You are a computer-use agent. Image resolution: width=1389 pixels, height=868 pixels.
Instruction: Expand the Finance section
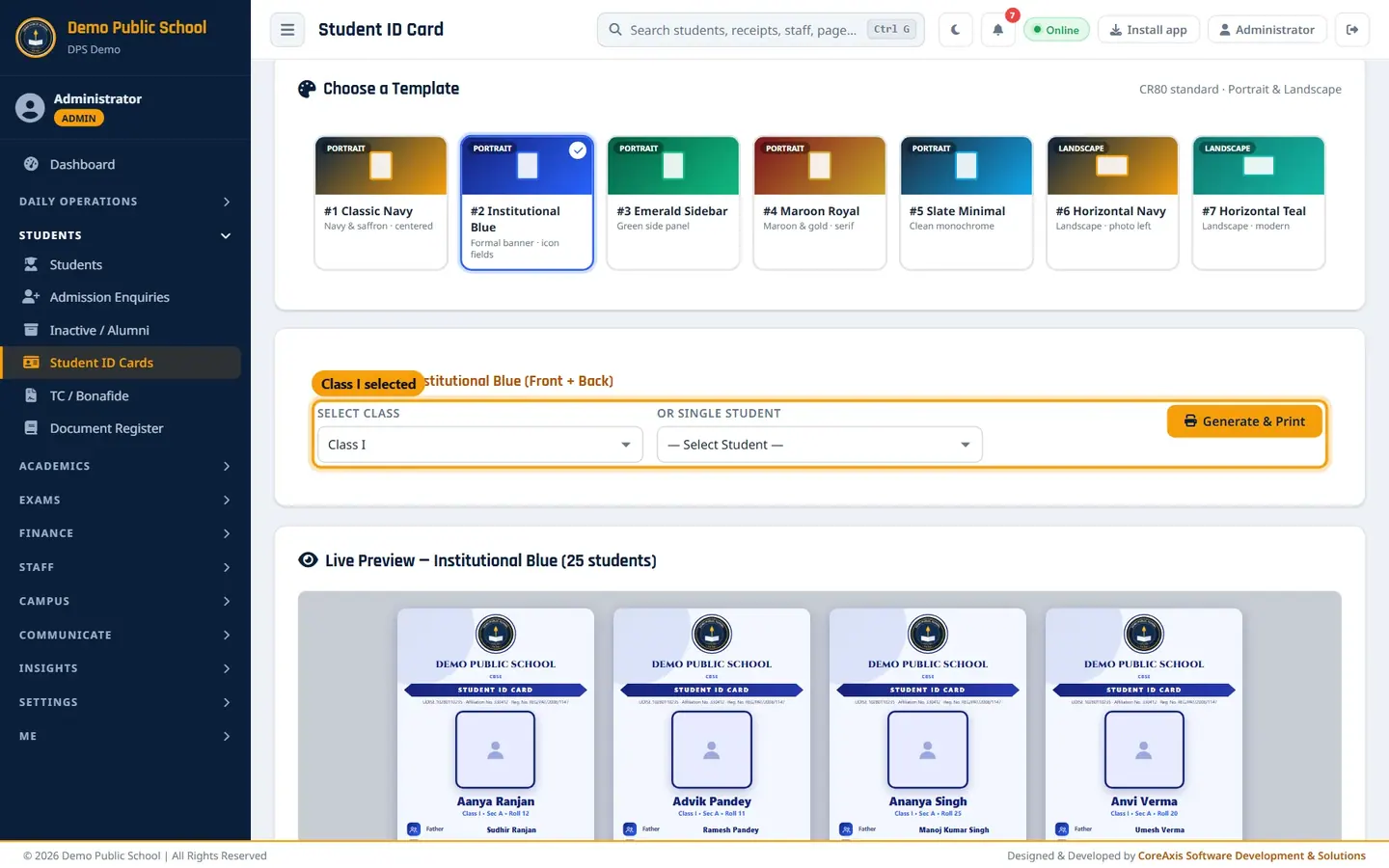(125, 533)
